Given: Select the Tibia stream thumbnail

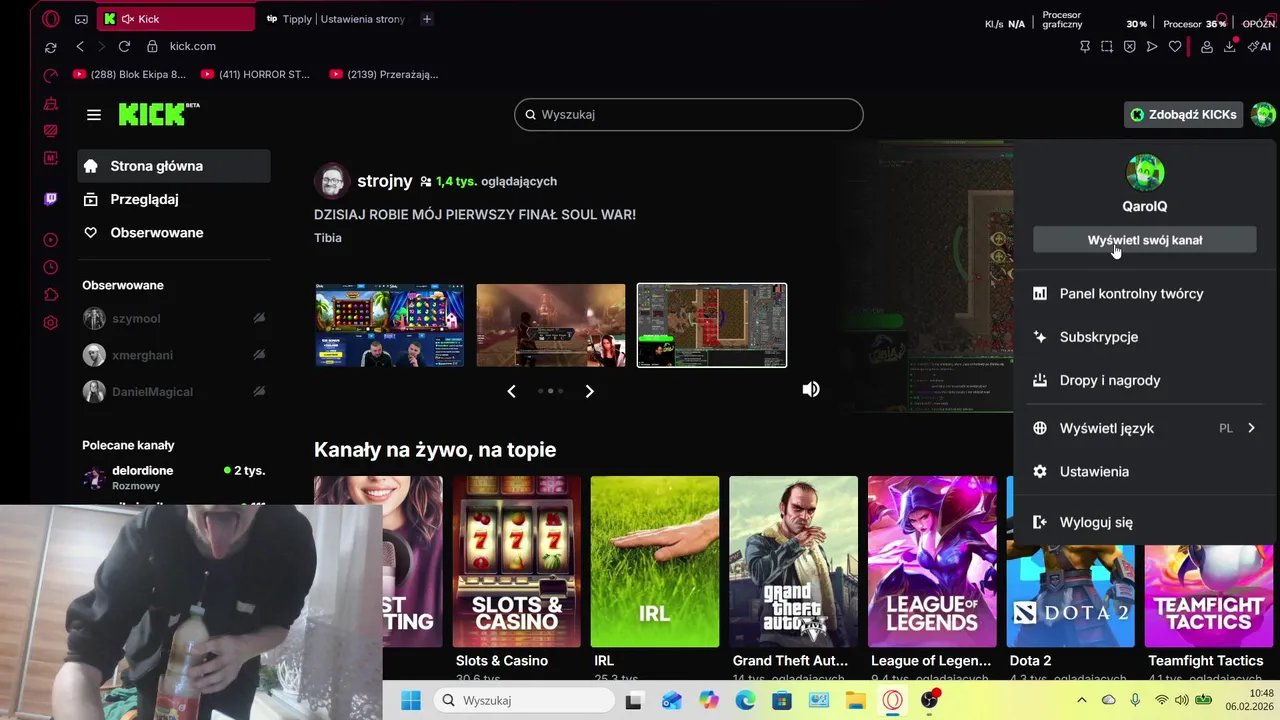Looking at the screenshot, I should (712, 325).
